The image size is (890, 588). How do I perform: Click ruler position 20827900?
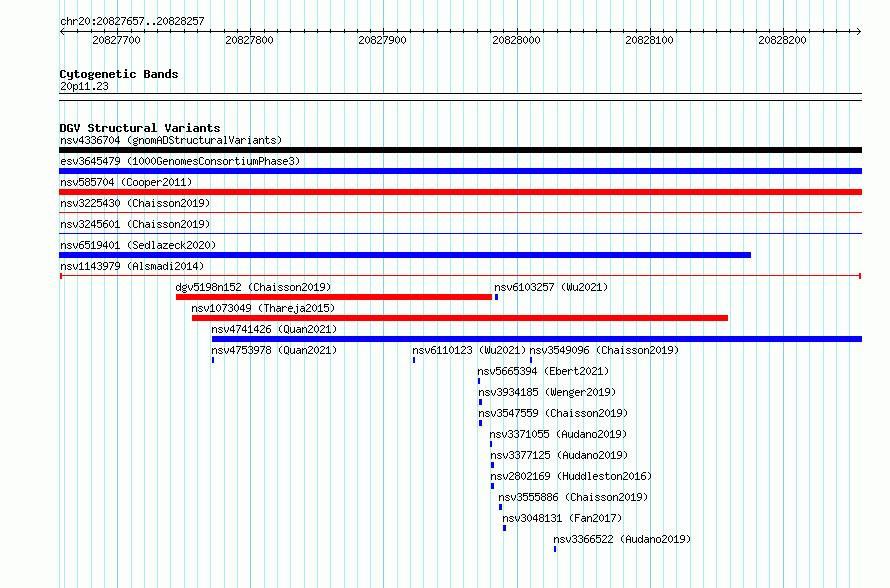pyautogui.click(x=383, y=40)
